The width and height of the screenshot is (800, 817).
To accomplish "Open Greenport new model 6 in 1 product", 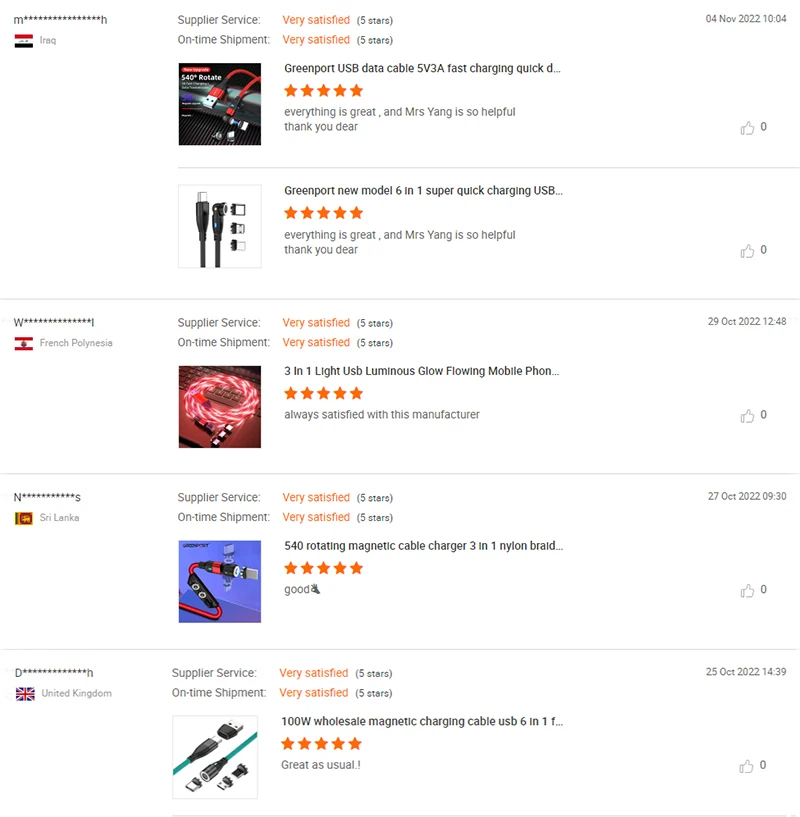I will coord(423,191).
